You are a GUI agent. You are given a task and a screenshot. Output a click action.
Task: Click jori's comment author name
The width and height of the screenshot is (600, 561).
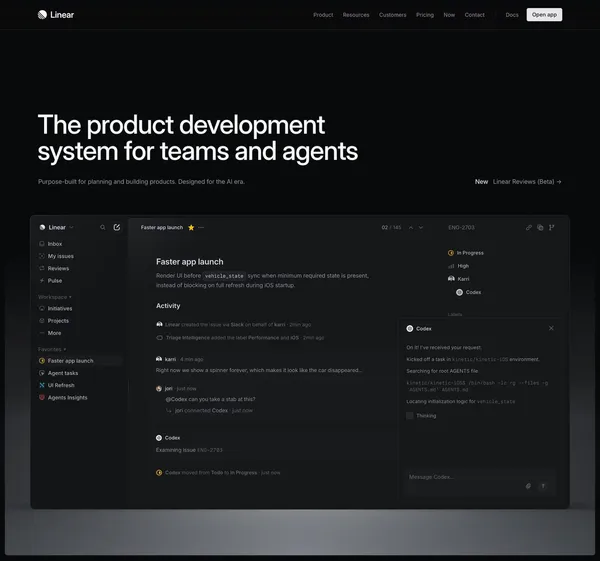click(168, 388)
